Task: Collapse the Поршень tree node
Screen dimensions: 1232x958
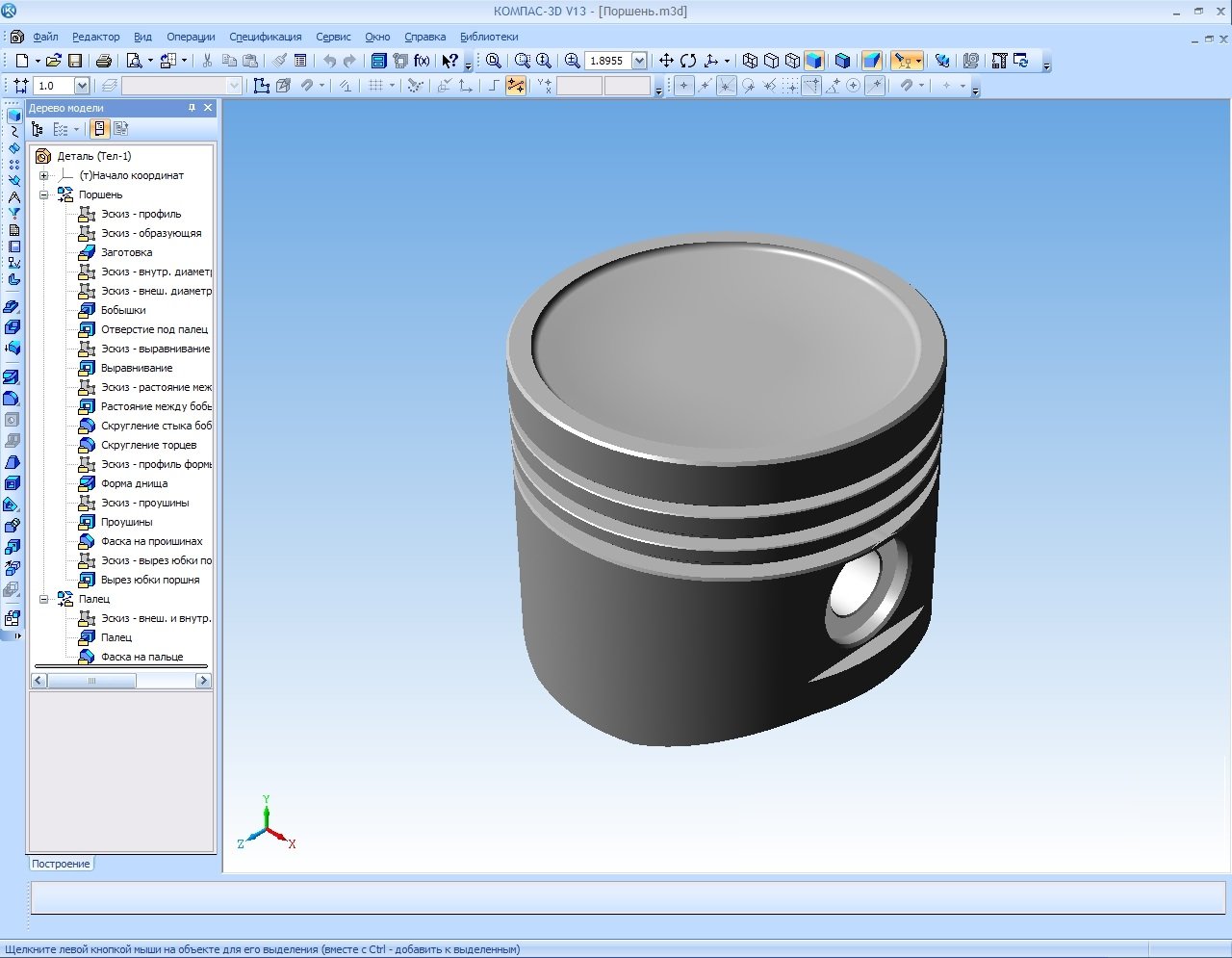Action: (43, 194)
